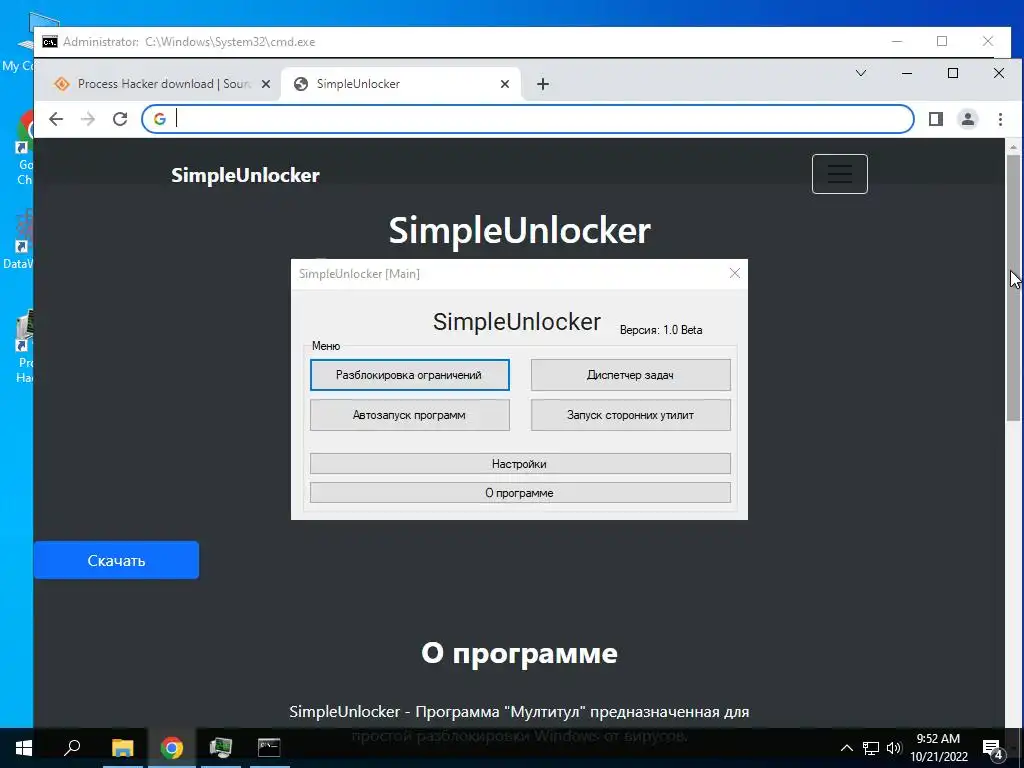Click the blue Скачать download button

tap(116, 560)
